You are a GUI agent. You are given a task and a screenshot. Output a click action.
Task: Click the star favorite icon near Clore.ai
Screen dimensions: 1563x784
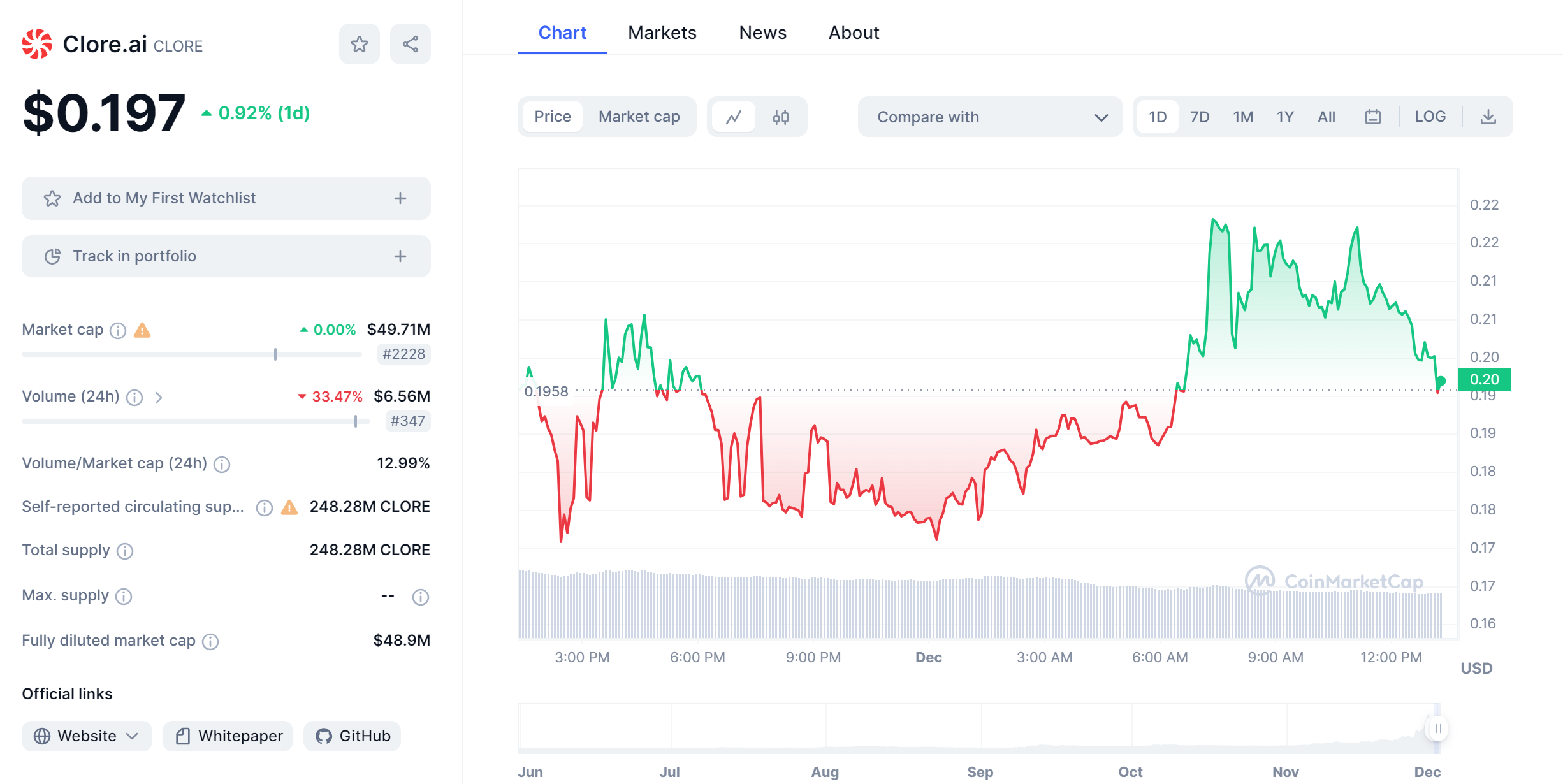pyautogui.click(x=359, y=44)
